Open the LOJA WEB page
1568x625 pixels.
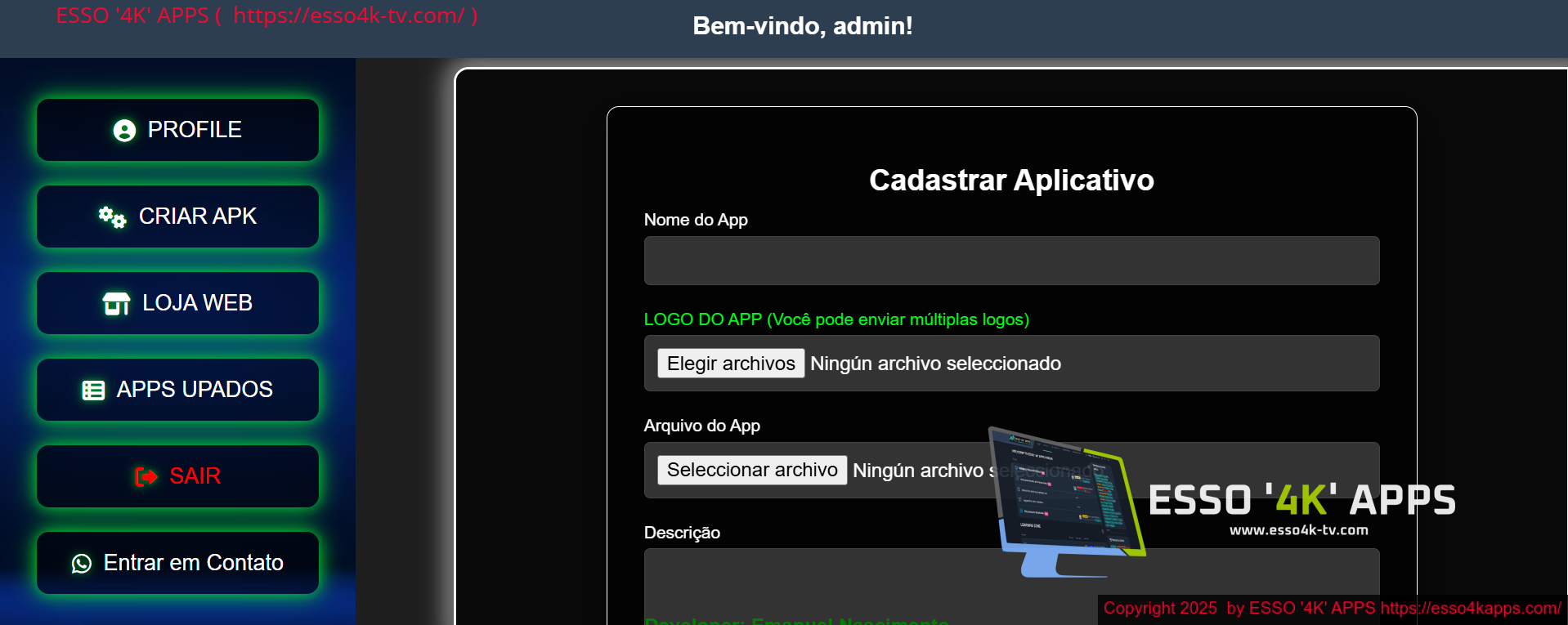(x=177, y=303)
